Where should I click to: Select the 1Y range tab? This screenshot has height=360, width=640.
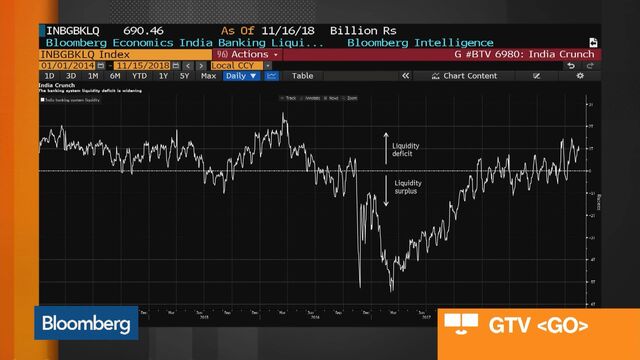pos(163,76)
